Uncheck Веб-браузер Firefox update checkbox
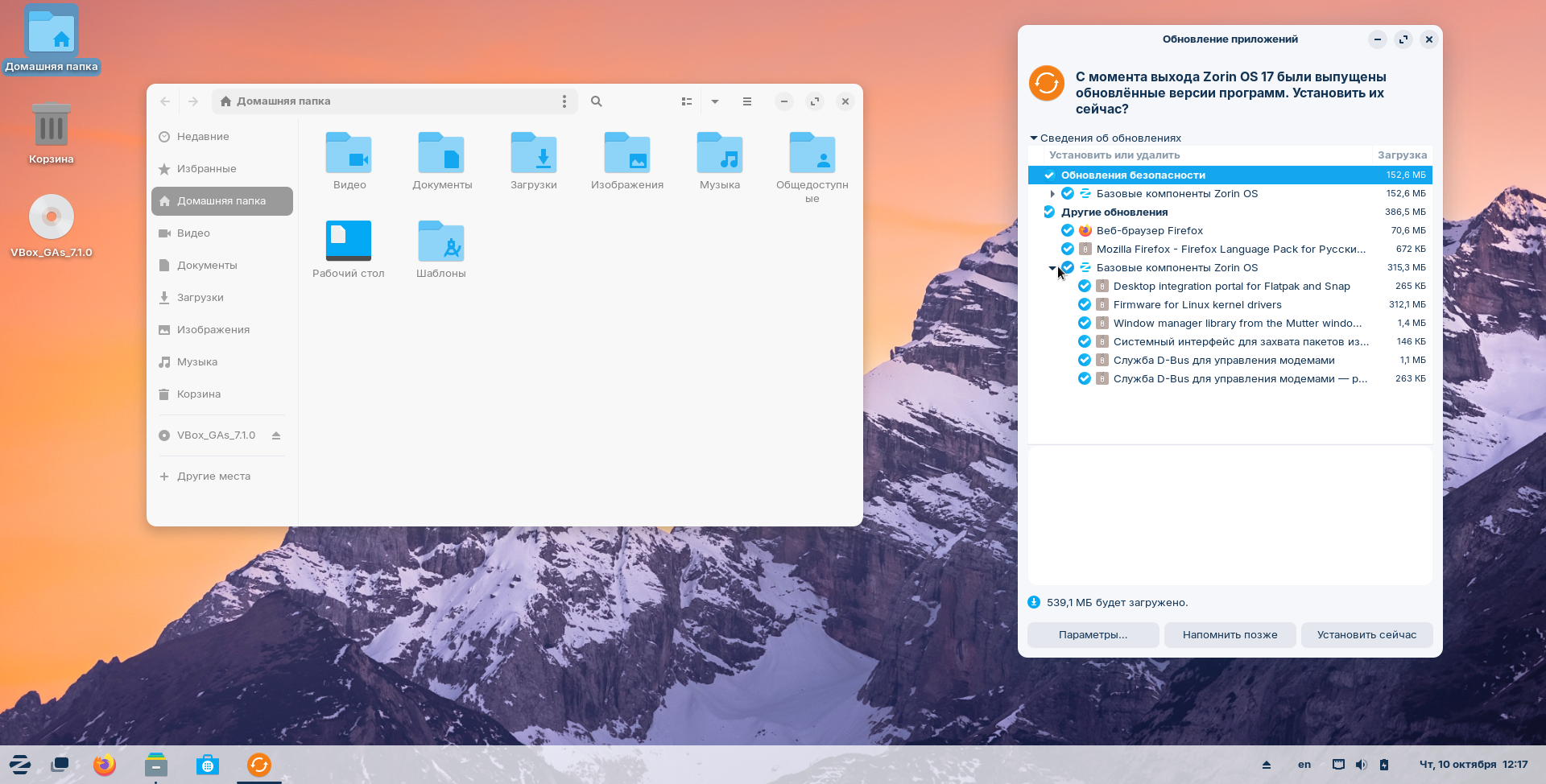 [1068, 230]
